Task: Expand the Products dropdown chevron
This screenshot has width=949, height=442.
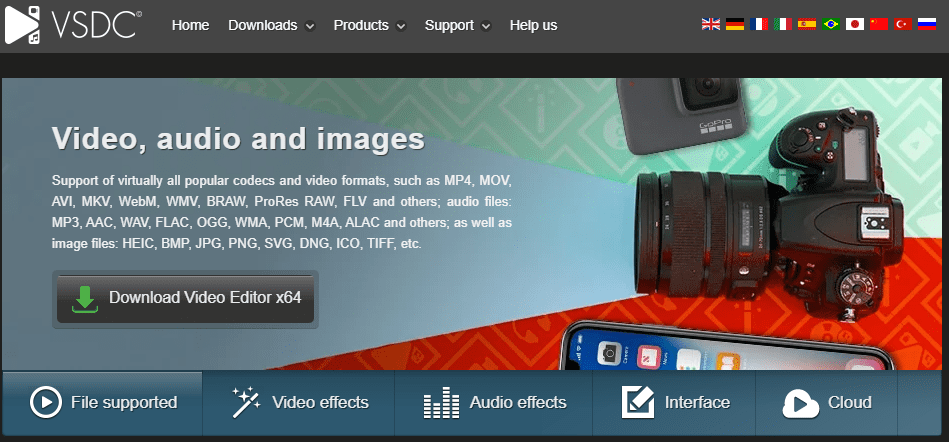Action: pos(401,27)
